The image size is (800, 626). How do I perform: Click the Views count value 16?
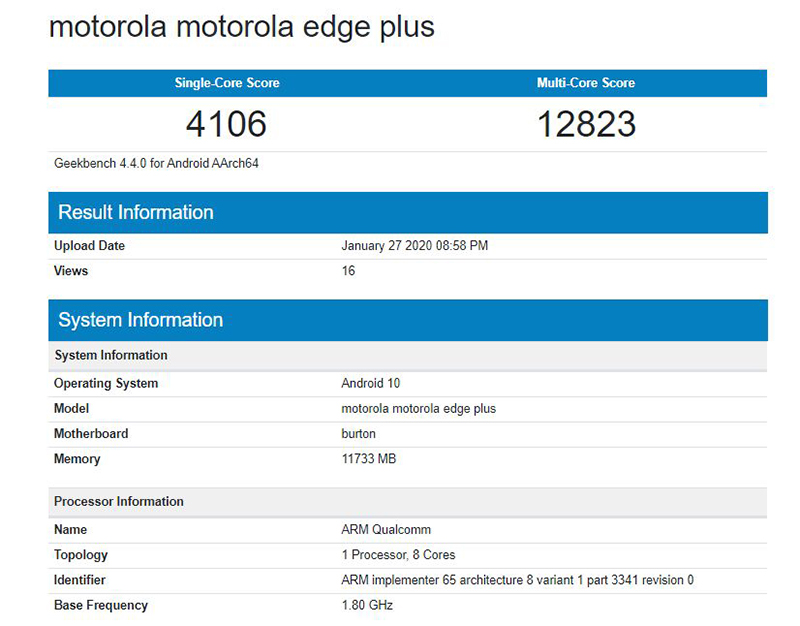pos(348,271)
